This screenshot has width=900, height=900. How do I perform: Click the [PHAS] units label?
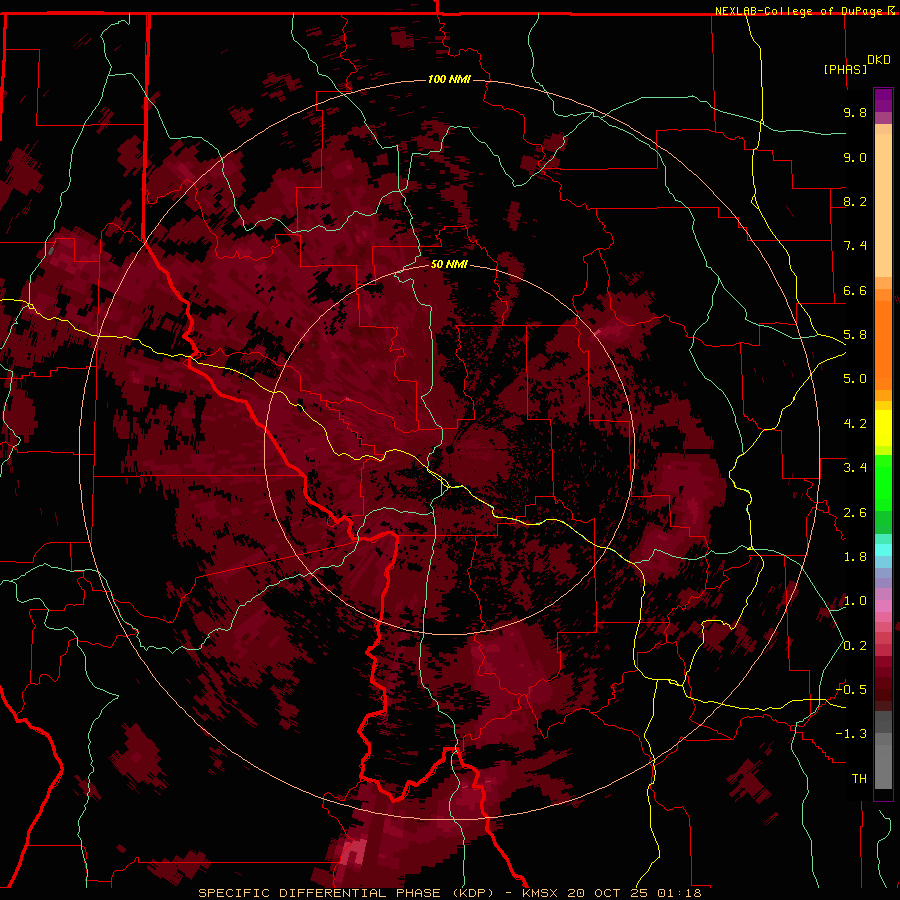tap(845, 69)
